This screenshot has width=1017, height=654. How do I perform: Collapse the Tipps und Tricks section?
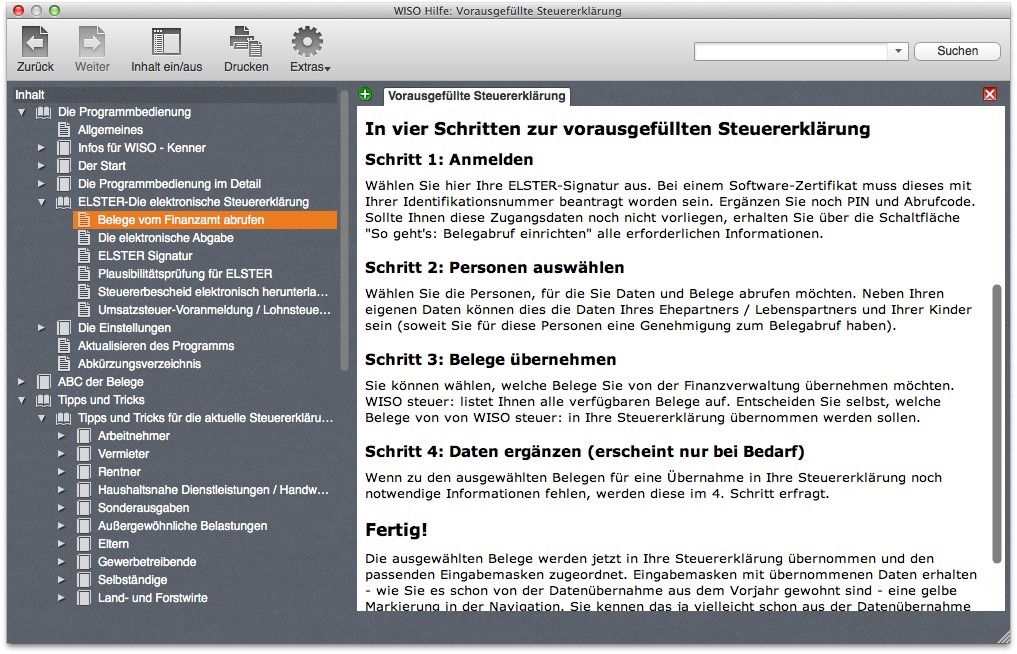pos(22,400)
